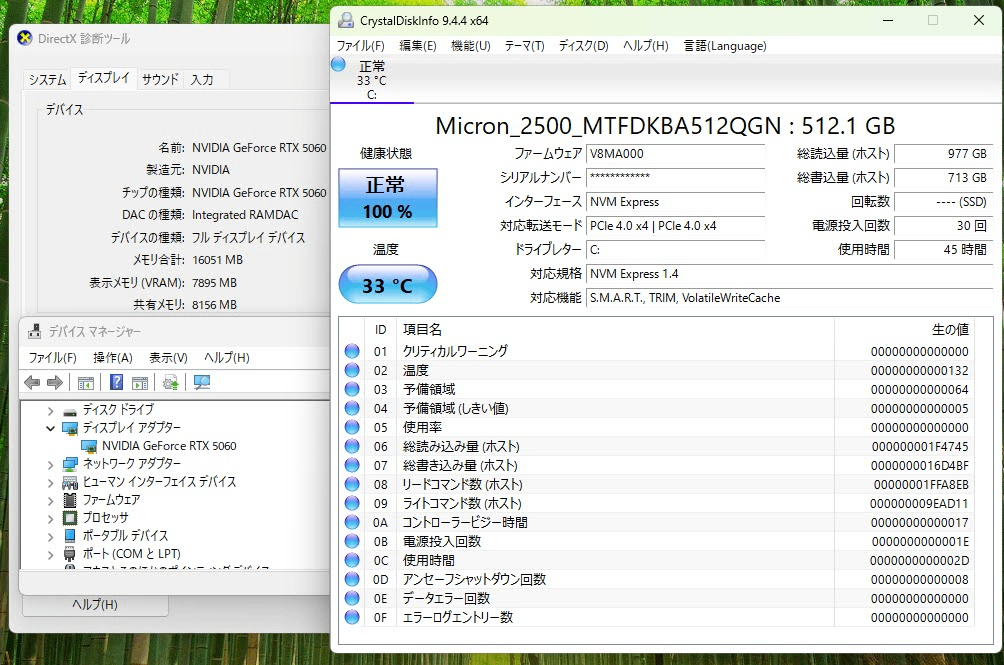Click the ファームウェア device category icon

pos(70,499)
